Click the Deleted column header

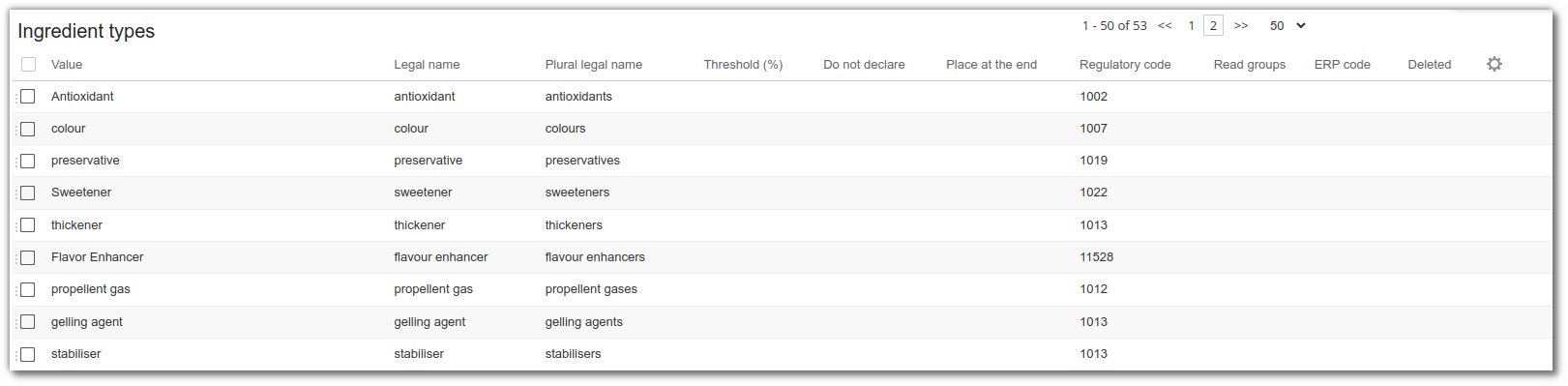pyautogui.click(x=1429, y=65)
